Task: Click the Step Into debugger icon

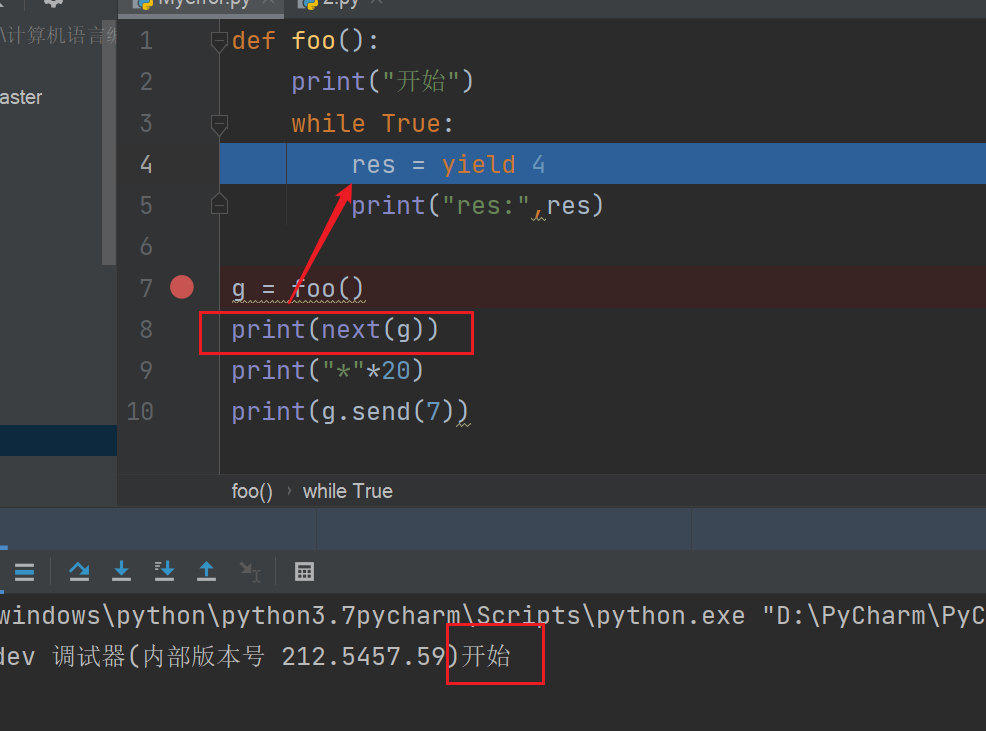Action: [122, 571]
